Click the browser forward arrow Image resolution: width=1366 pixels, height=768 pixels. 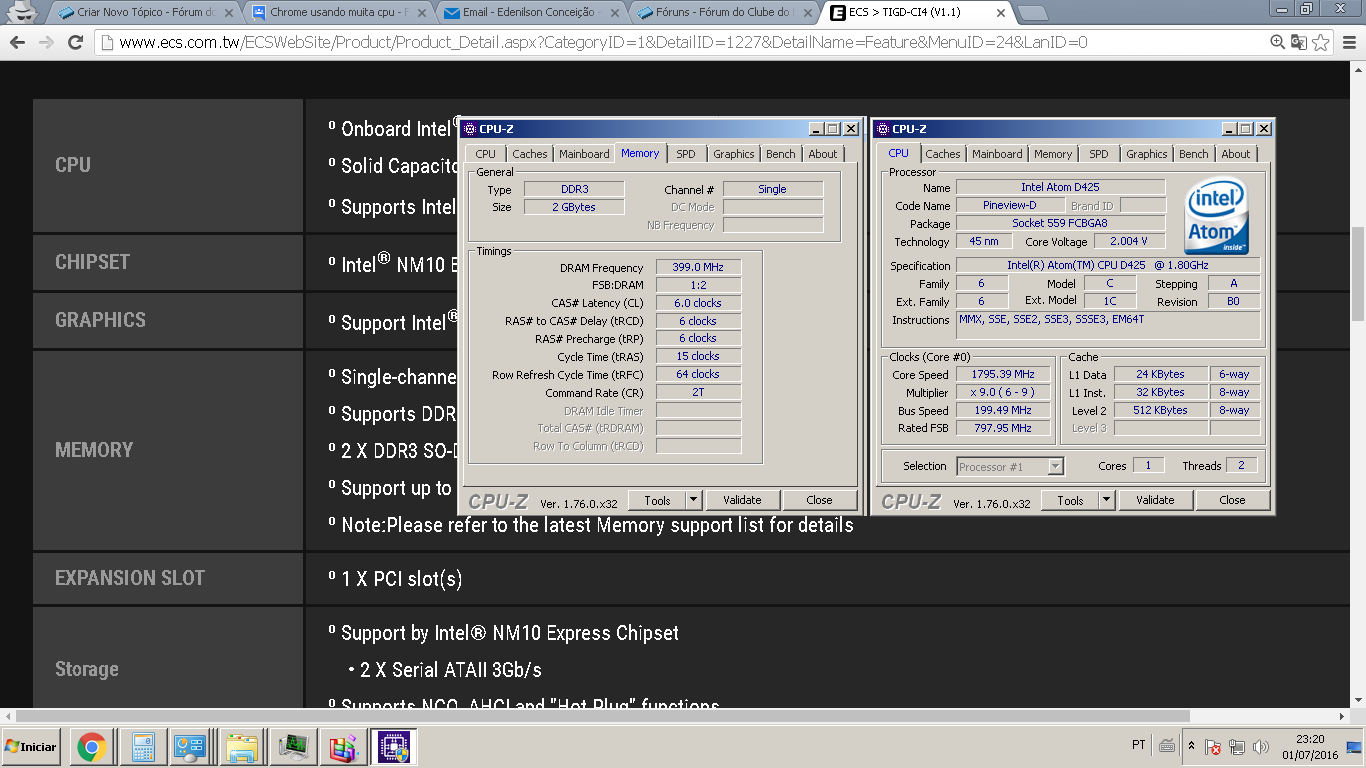(46, 43)
